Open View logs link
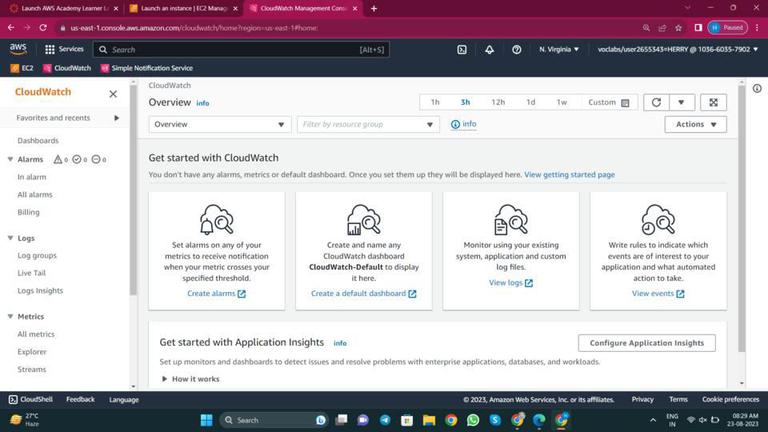Viewport: 768px width, 432px height. [511, 283]
